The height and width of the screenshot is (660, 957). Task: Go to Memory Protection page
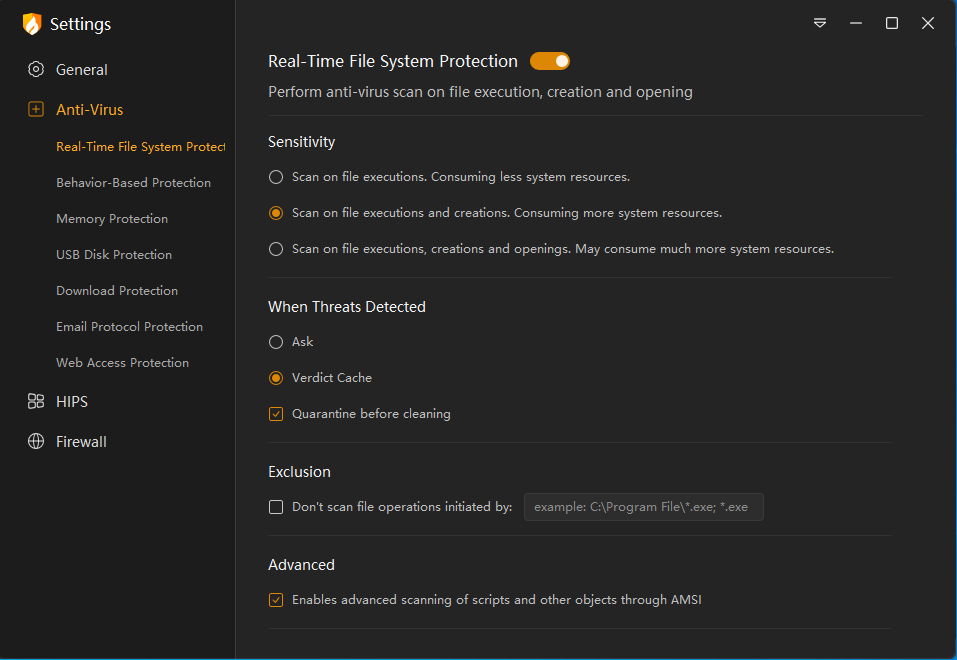[112, 219]
